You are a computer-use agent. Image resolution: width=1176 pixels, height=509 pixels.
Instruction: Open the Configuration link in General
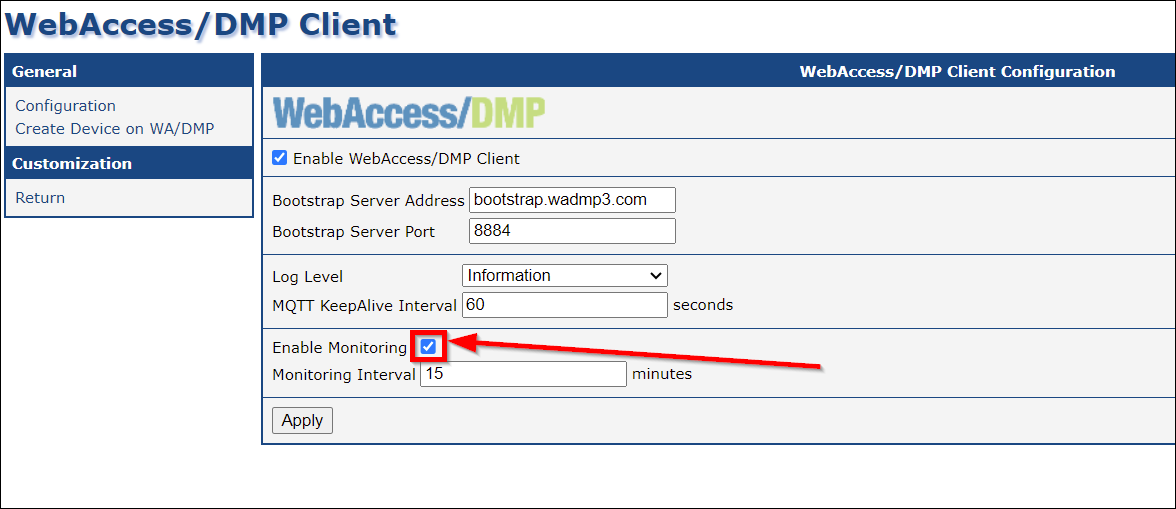[65, 106]
